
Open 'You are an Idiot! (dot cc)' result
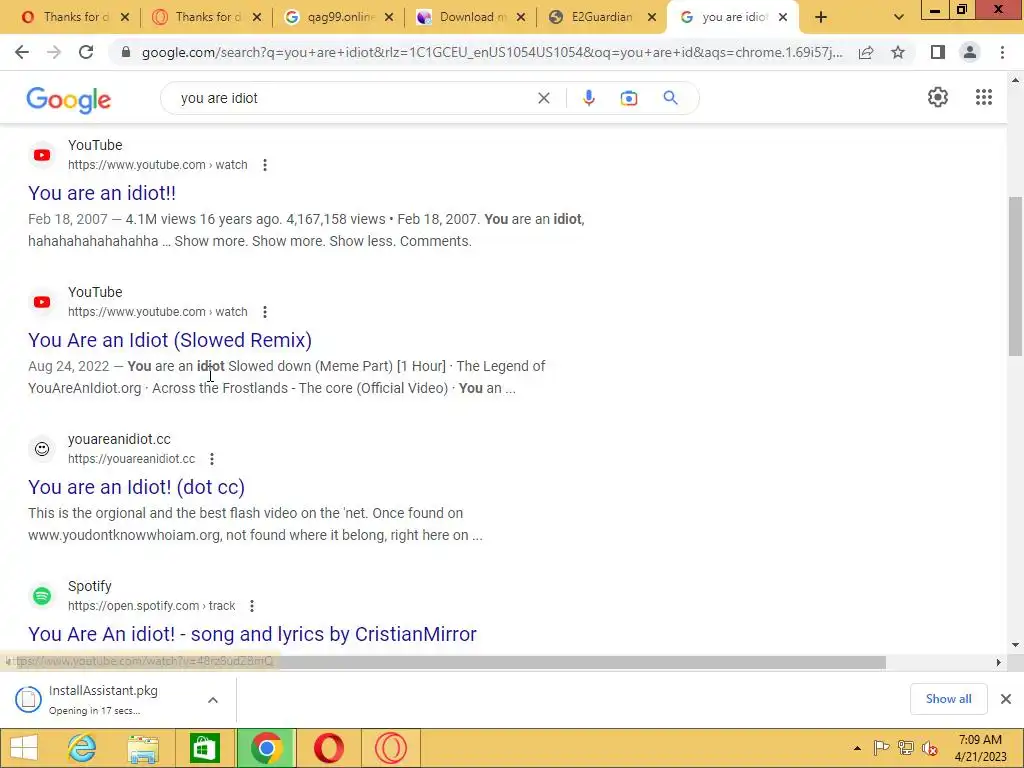[x=136, y=487]
